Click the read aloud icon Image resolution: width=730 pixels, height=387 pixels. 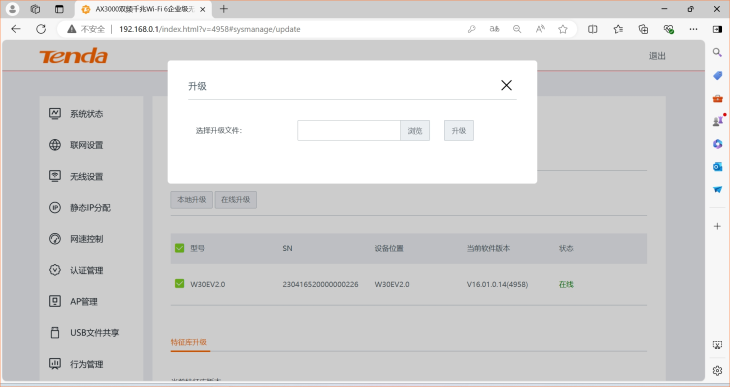[x=540, y=29]
